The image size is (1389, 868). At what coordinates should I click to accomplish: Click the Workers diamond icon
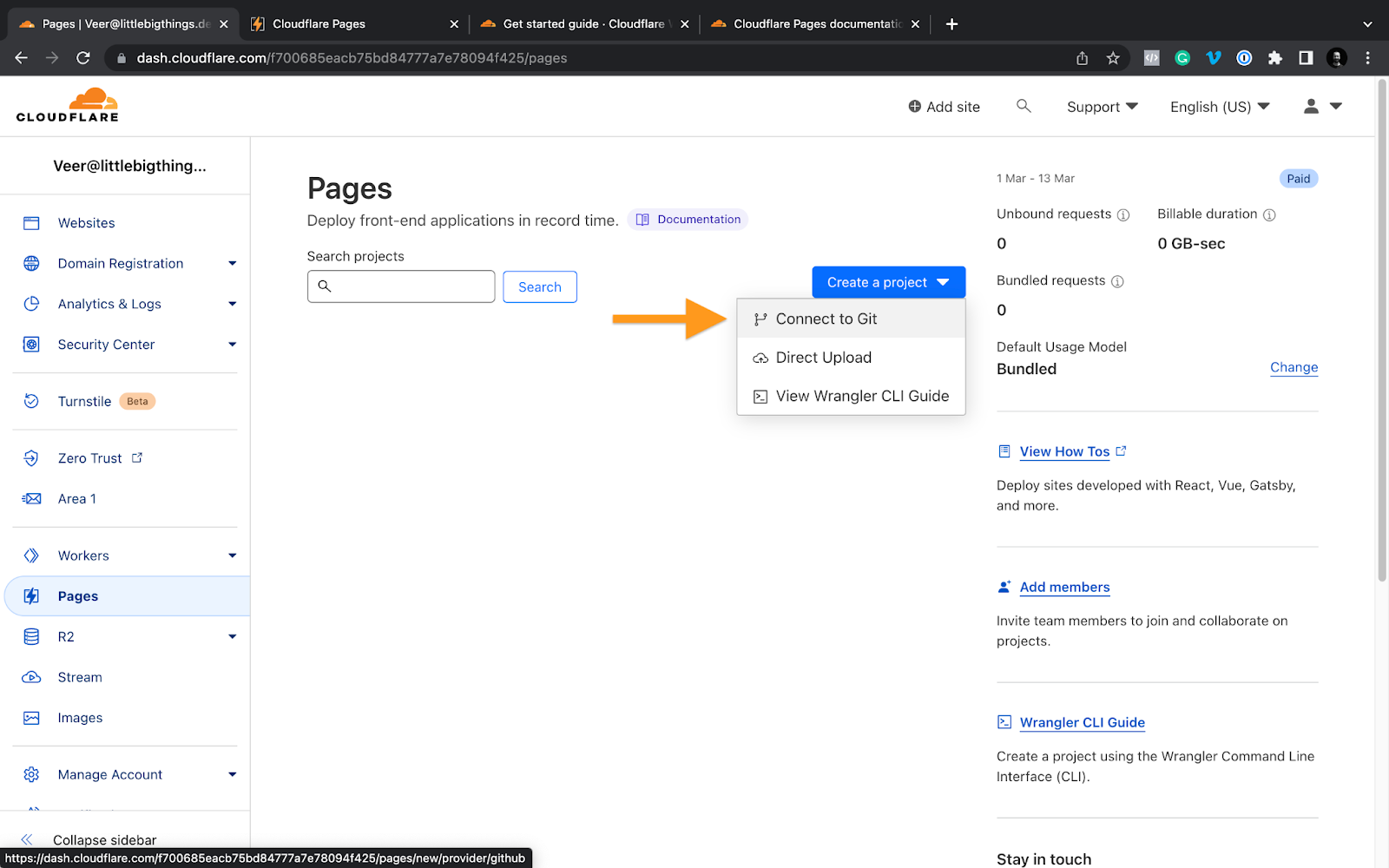tap(31, 556)
